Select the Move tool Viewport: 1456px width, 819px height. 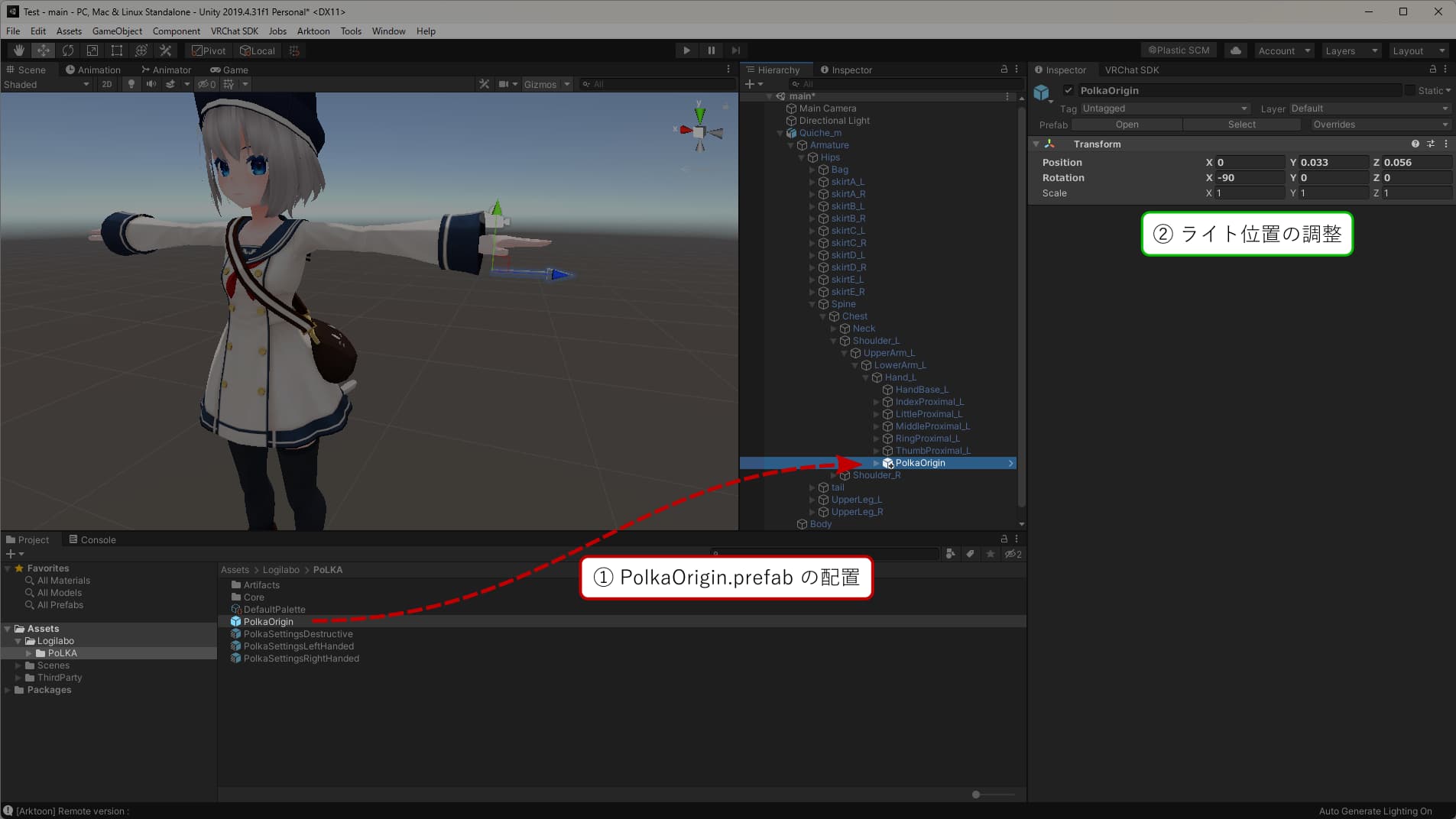(44, 50)
